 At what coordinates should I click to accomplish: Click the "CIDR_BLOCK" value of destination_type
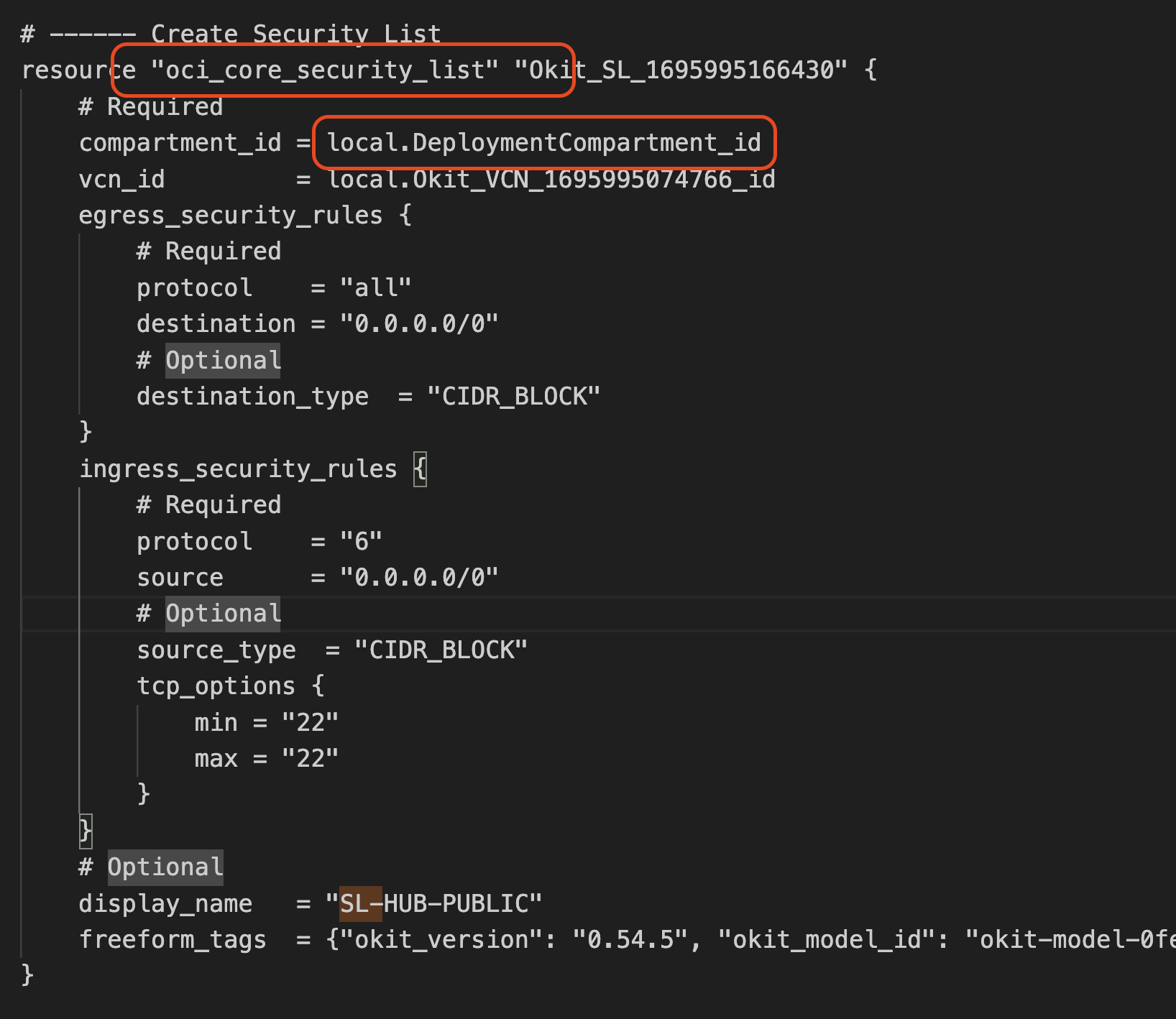[x=513, y=397]
